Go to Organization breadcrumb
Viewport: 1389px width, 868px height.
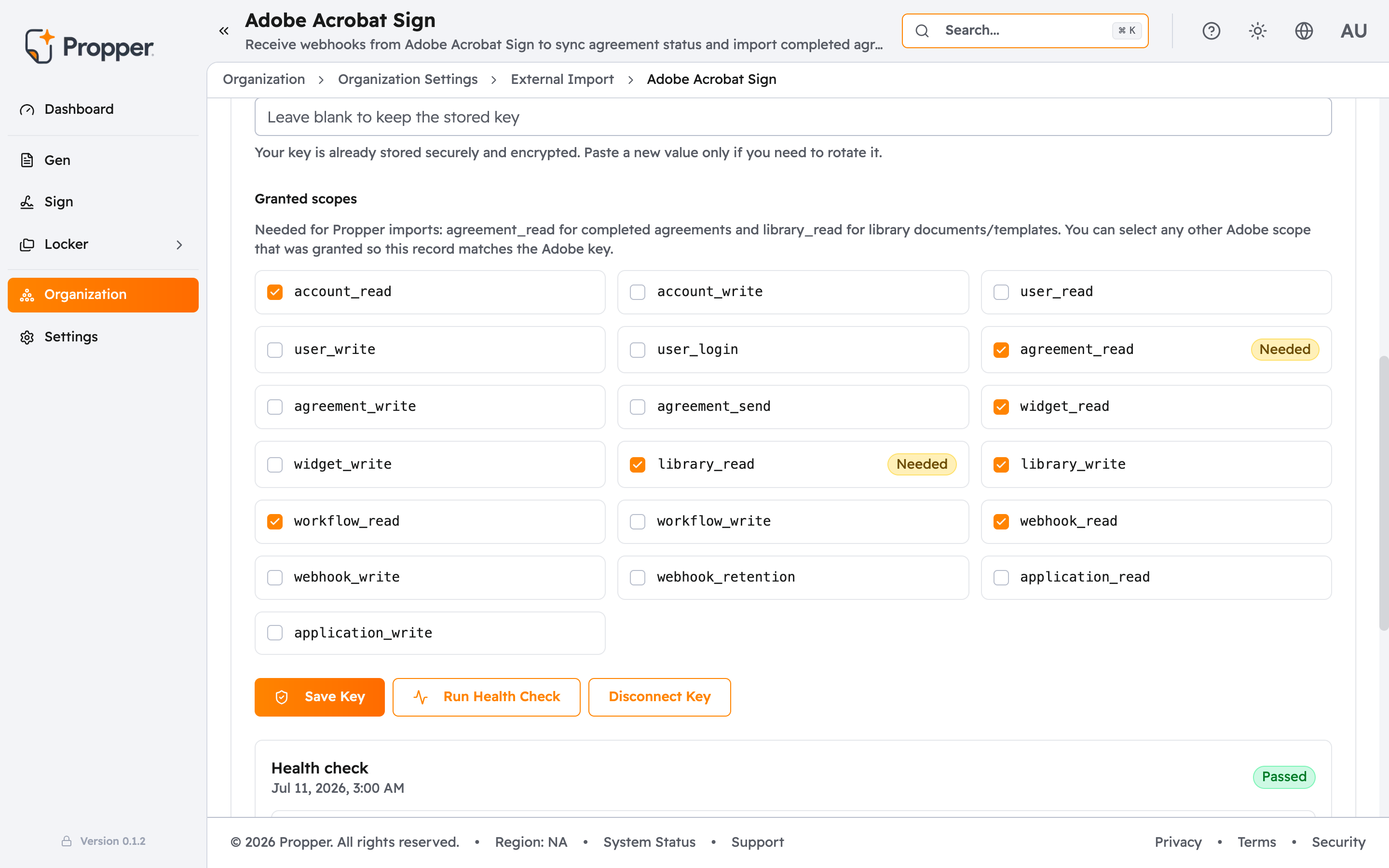click(264, 79)
